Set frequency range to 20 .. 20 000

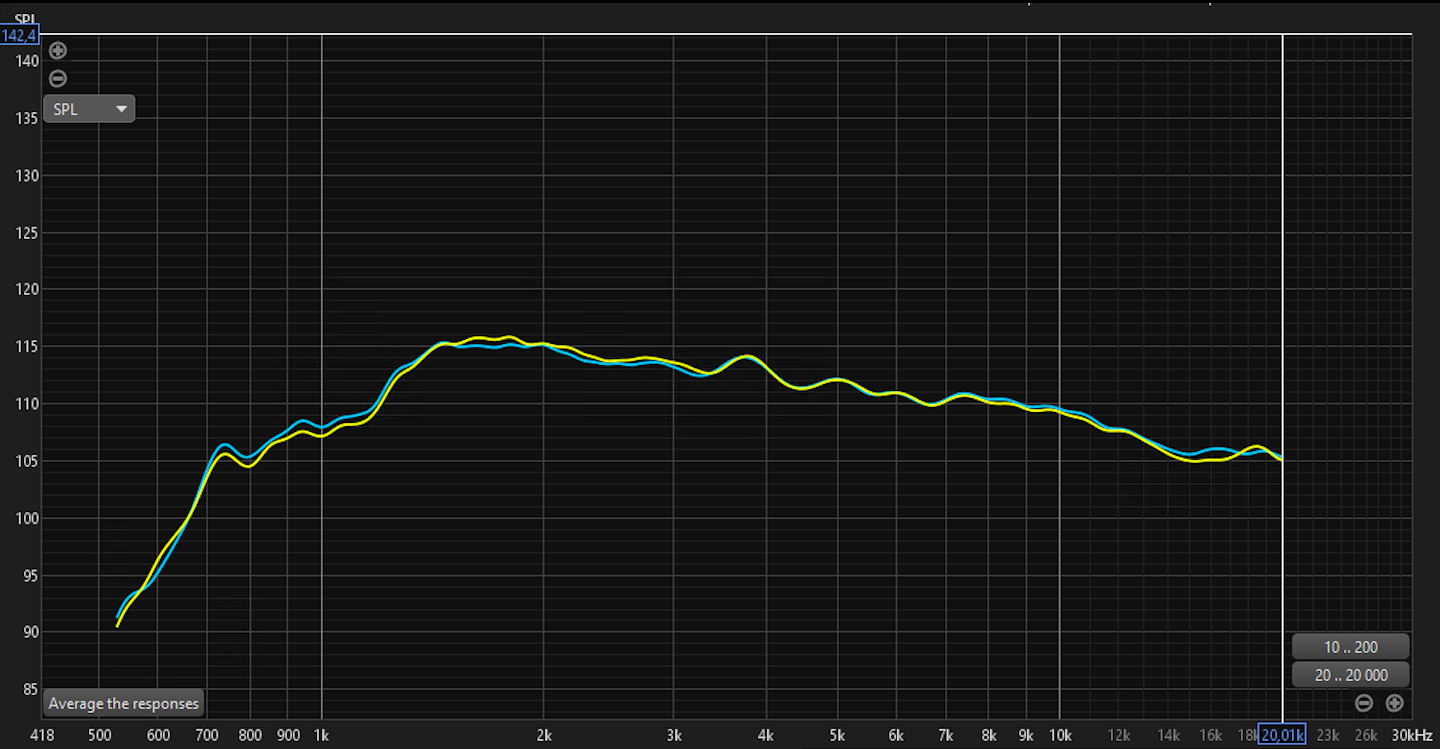1350,675
